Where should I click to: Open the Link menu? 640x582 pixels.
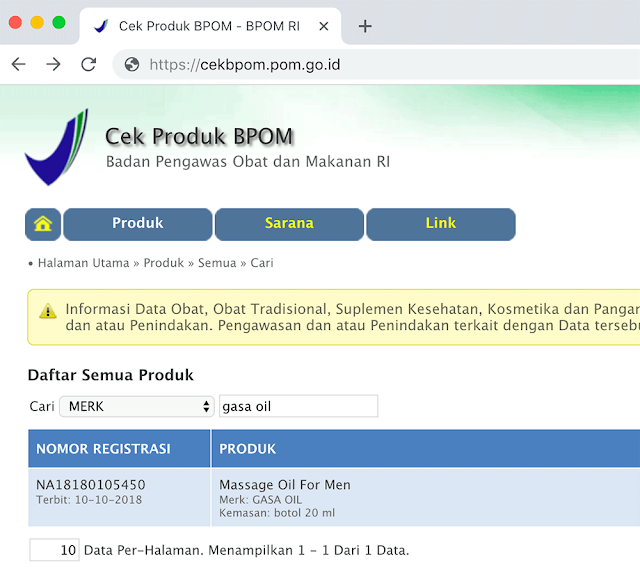click(x=441, y=224)
